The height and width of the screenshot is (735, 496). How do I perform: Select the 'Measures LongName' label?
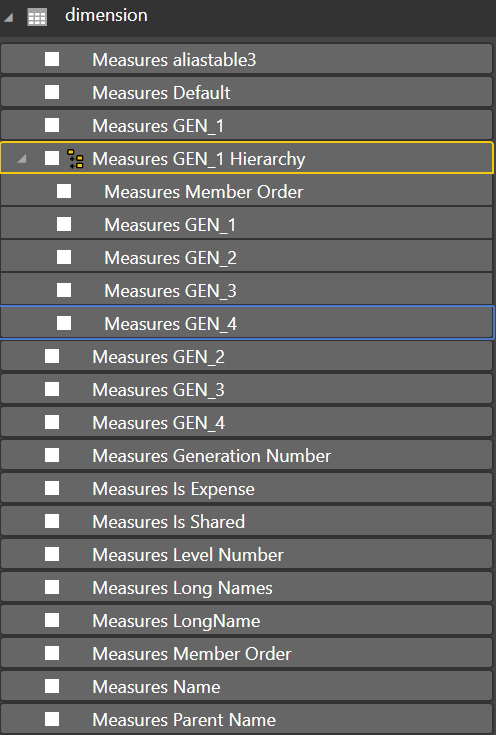coord(176,622)
